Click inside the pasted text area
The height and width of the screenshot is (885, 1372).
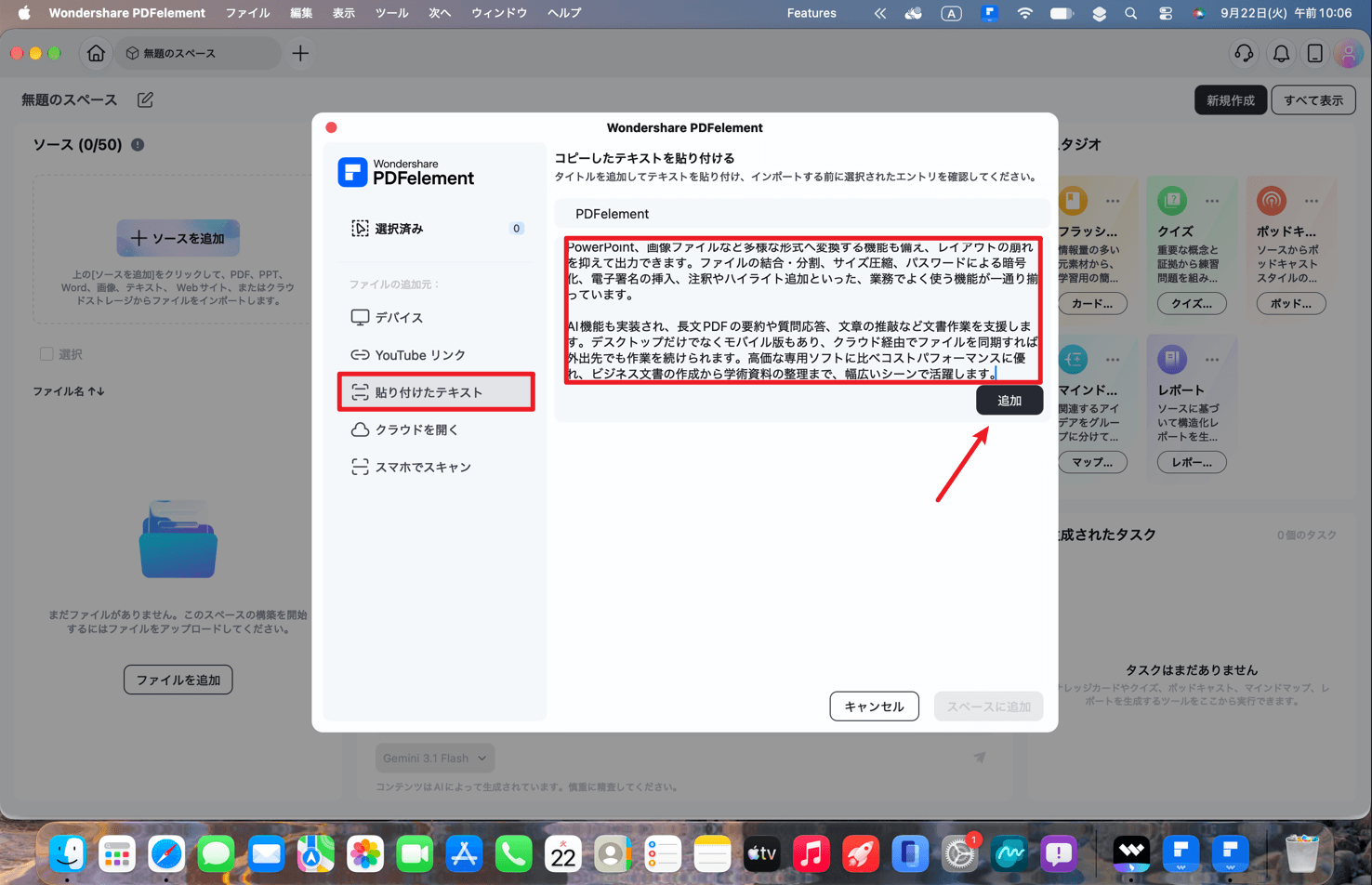803,310
